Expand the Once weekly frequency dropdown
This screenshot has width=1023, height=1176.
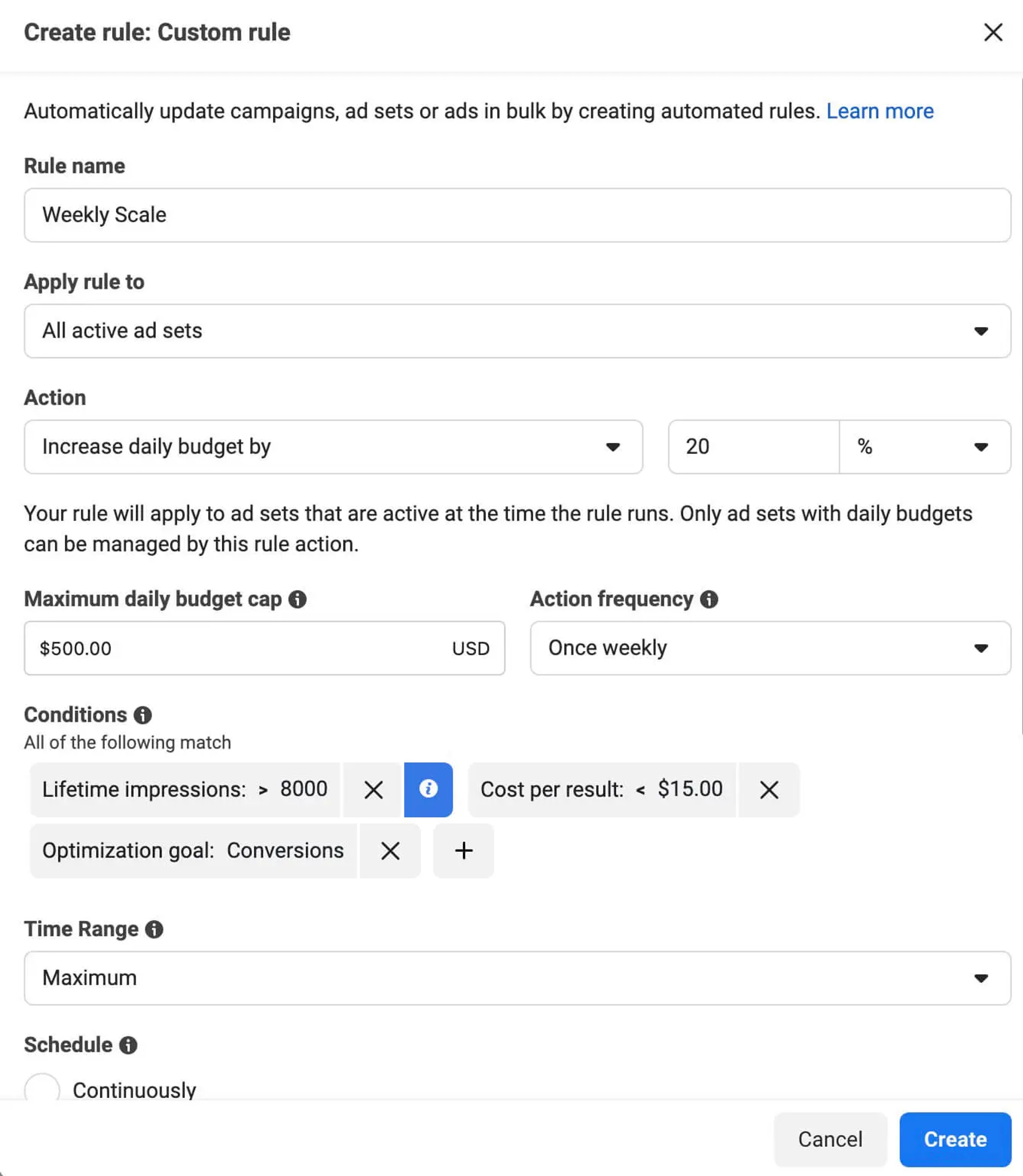point(770,648)
